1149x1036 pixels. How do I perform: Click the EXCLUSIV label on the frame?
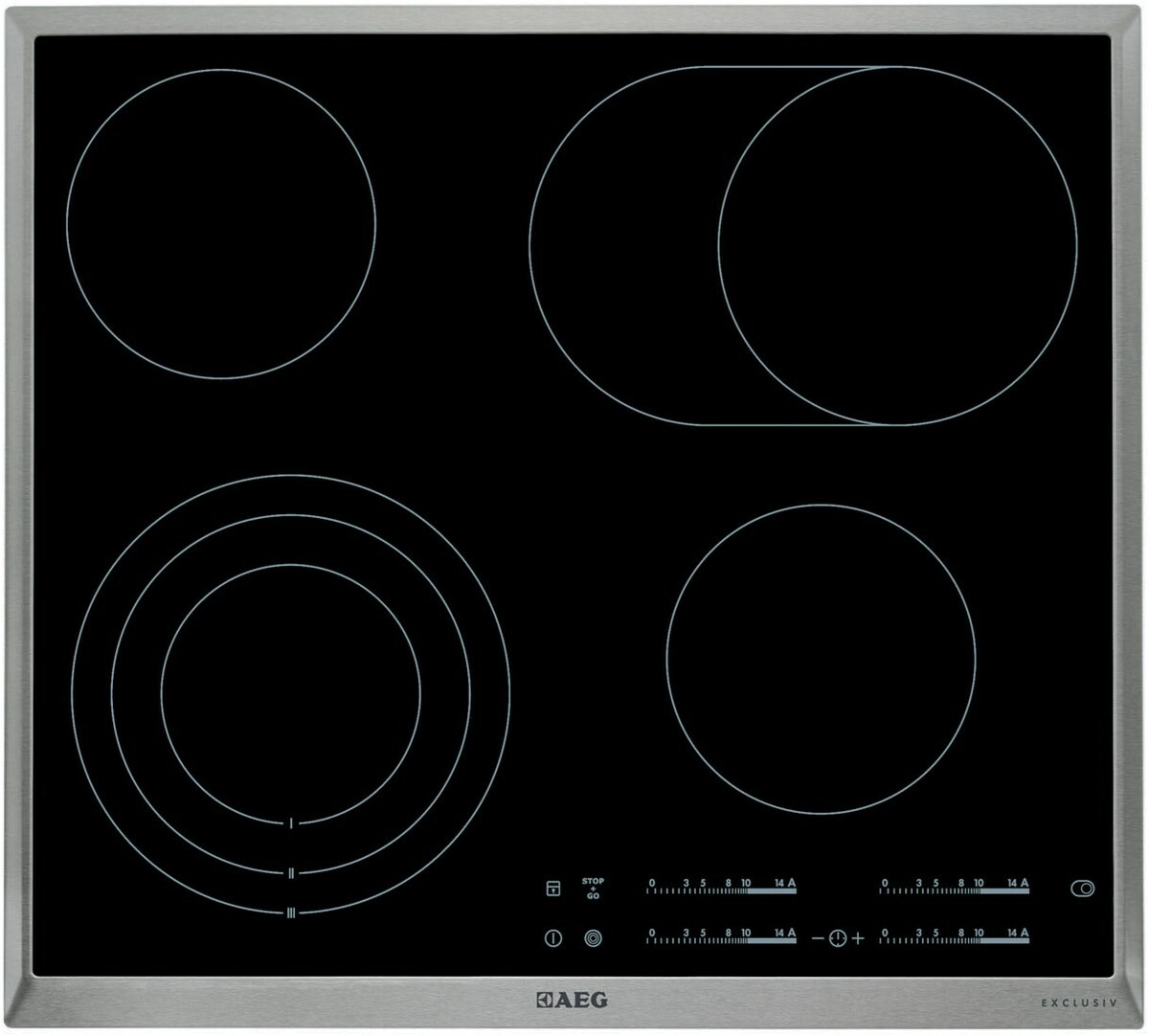(x=1079, y=1002)
